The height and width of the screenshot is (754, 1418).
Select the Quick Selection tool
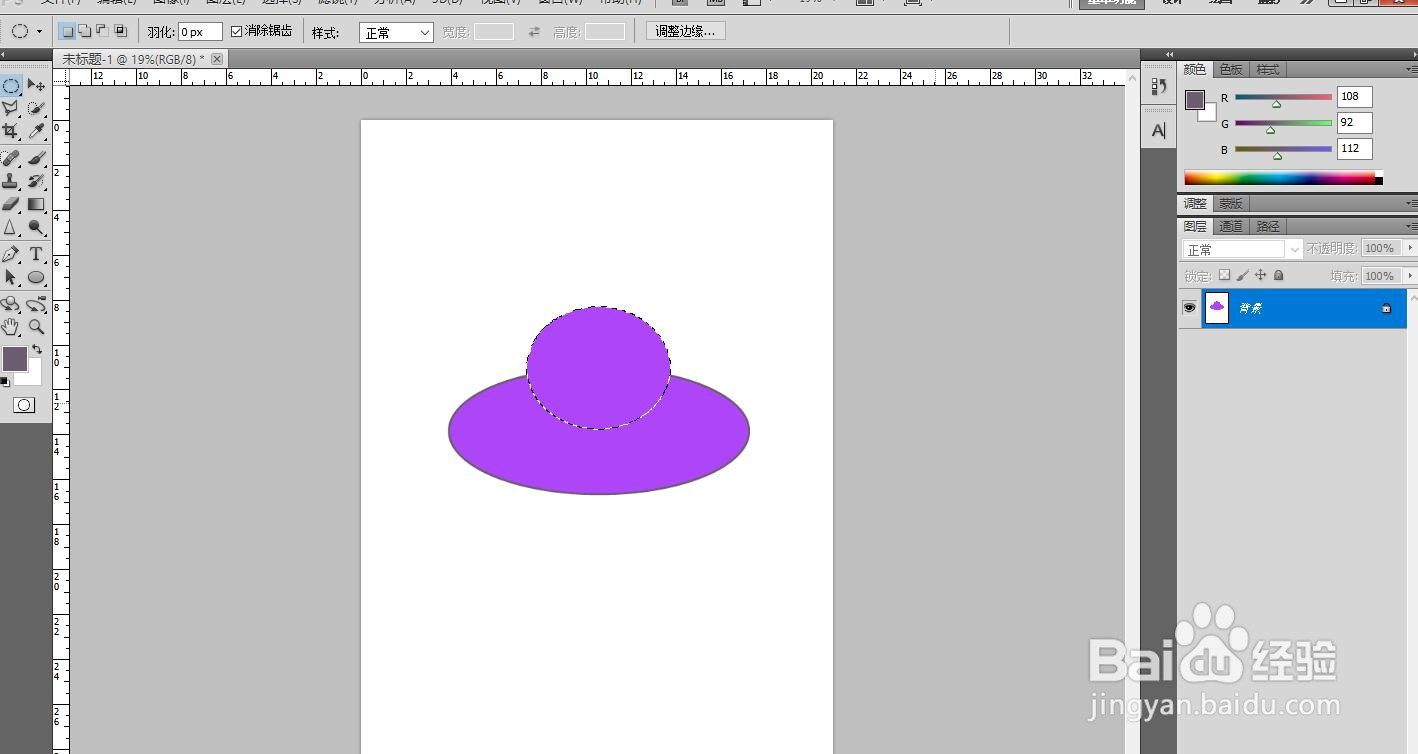point(36,108)
